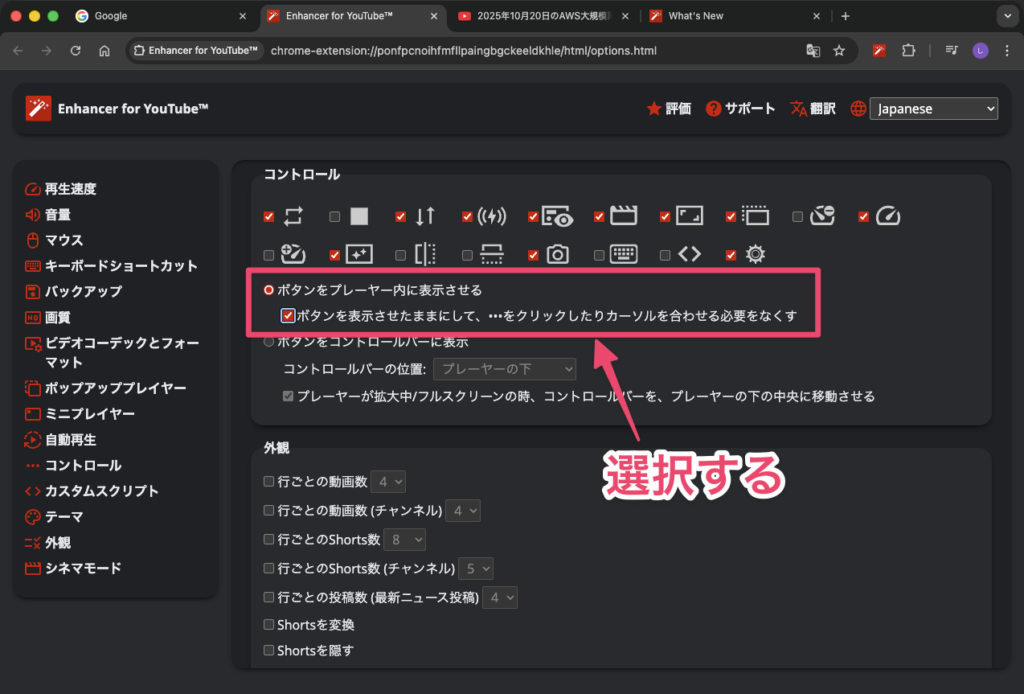
Task: Open the 行ごとのShorts数 dropdown showing 8
Action: pos(405,540)
